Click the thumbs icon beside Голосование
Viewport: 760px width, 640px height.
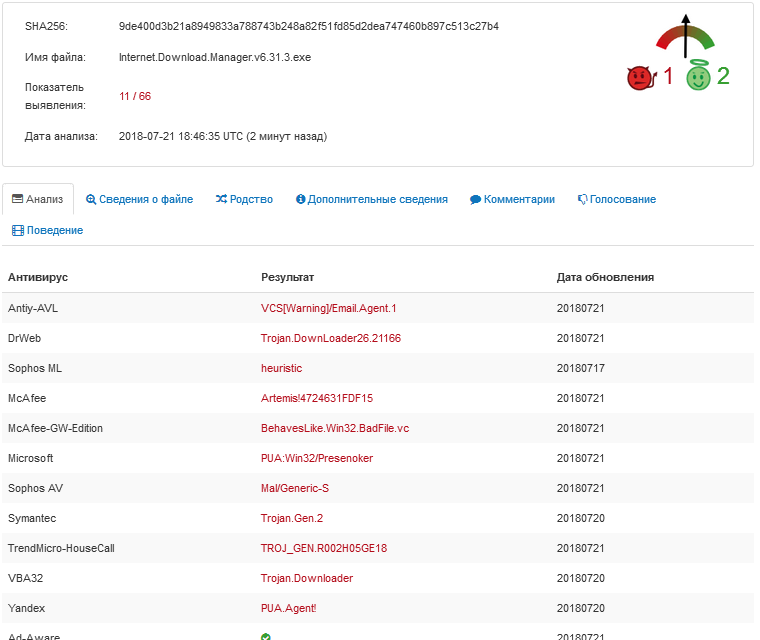coord(582,200)
